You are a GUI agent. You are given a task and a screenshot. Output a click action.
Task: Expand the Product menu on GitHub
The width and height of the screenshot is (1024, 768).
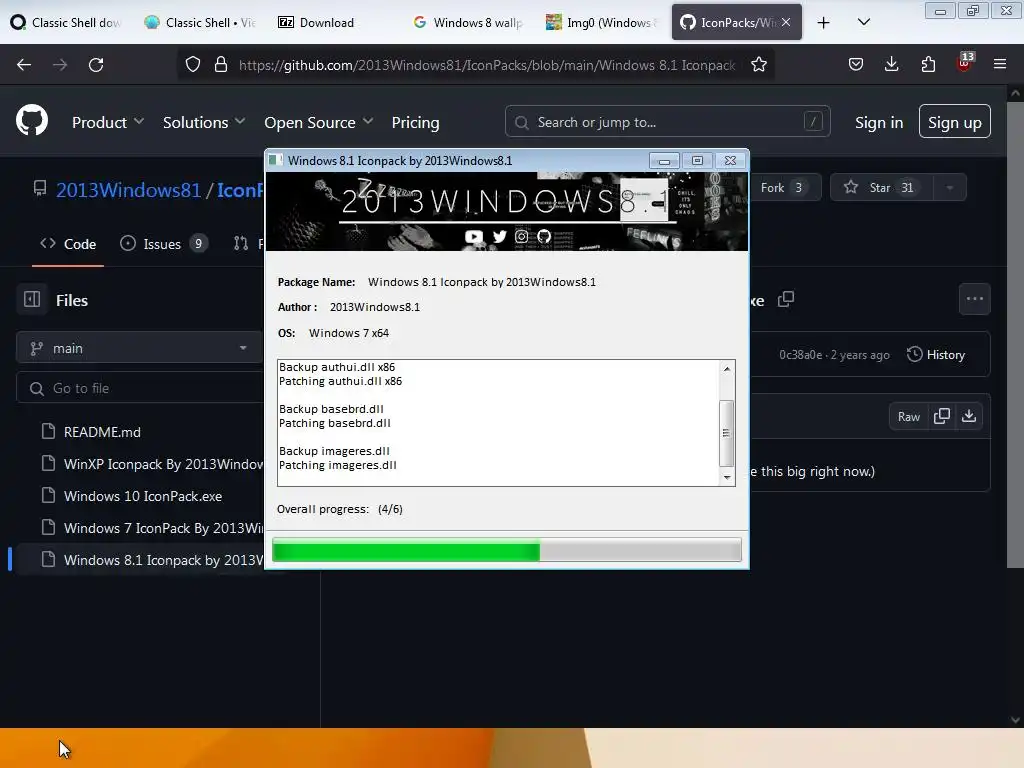tap(107, 122)
